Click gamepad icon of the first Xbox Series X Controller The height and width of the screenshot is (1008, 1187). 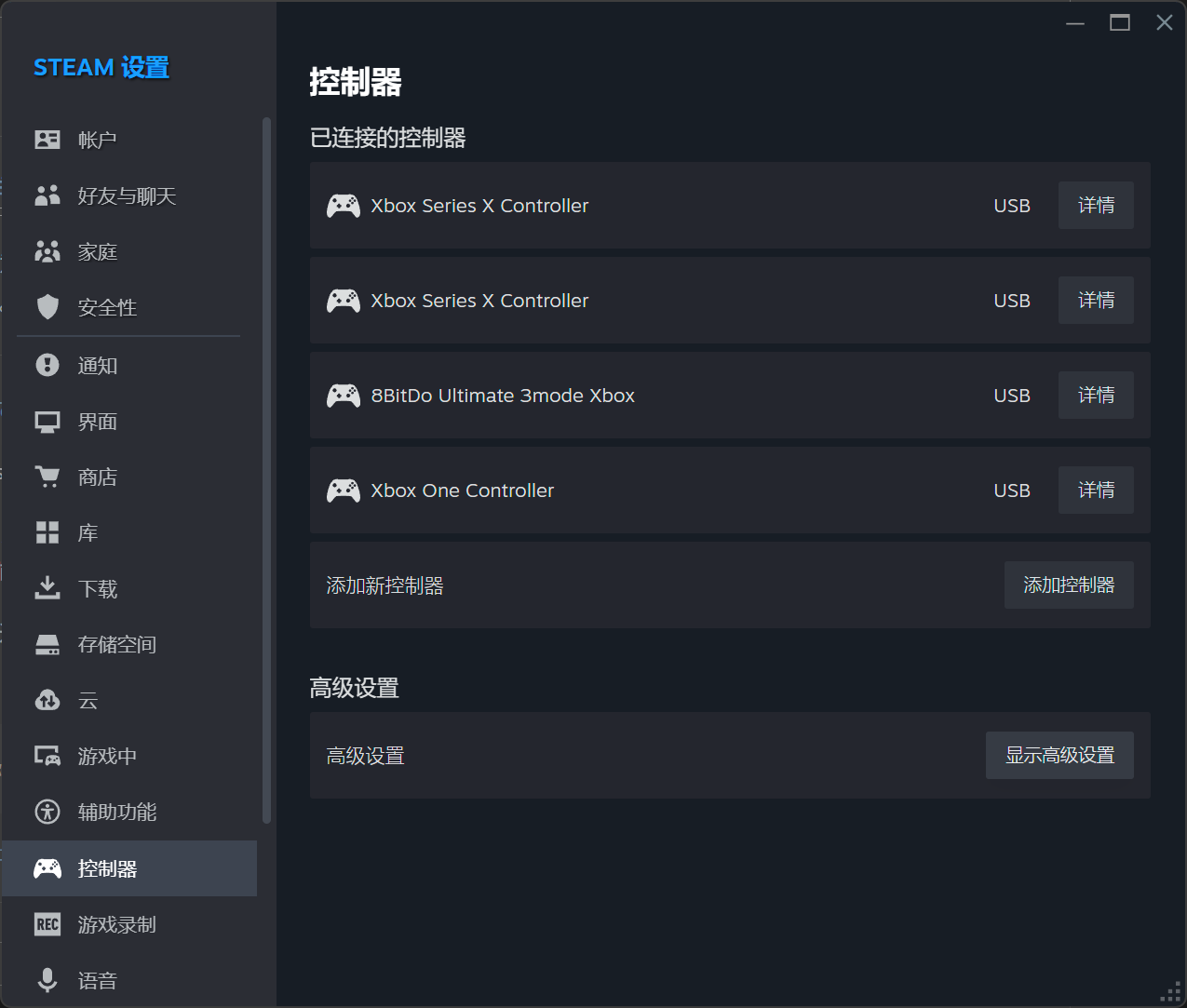344,206
